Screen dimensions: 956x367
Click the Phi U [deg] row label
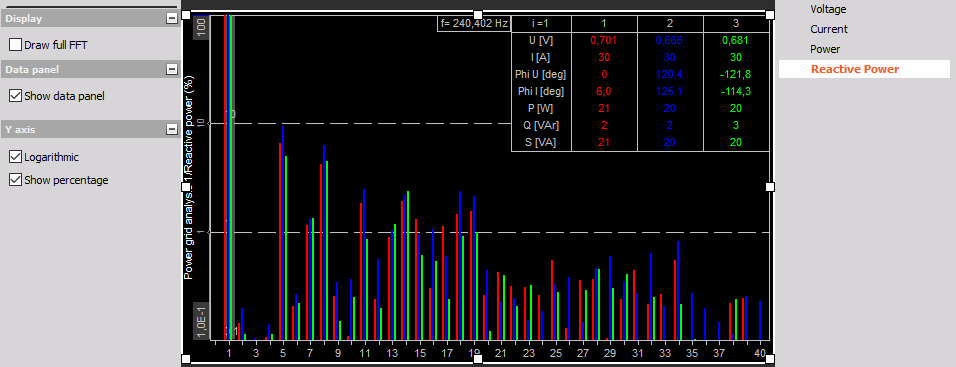click(541, 75)
